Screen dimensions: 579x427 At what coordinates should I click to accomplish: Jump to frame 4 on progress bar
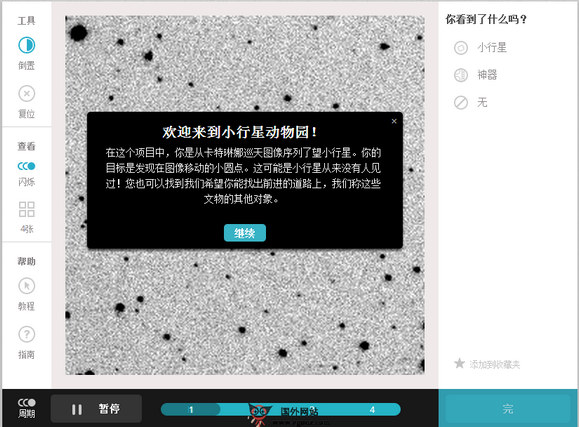coord(372,409)
